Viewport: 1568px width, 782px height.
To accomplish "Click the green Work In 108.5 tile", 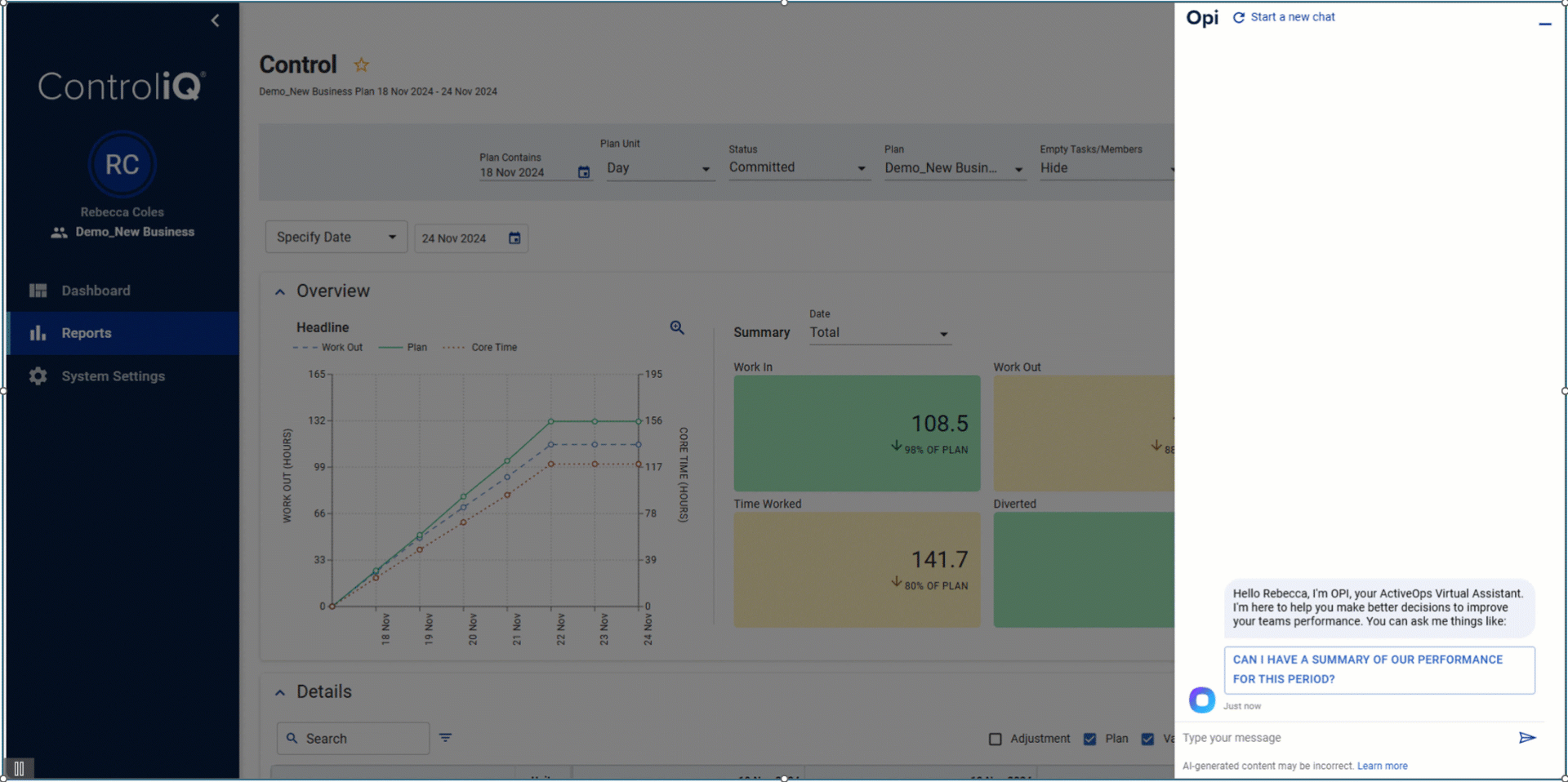I will (857, 433).
